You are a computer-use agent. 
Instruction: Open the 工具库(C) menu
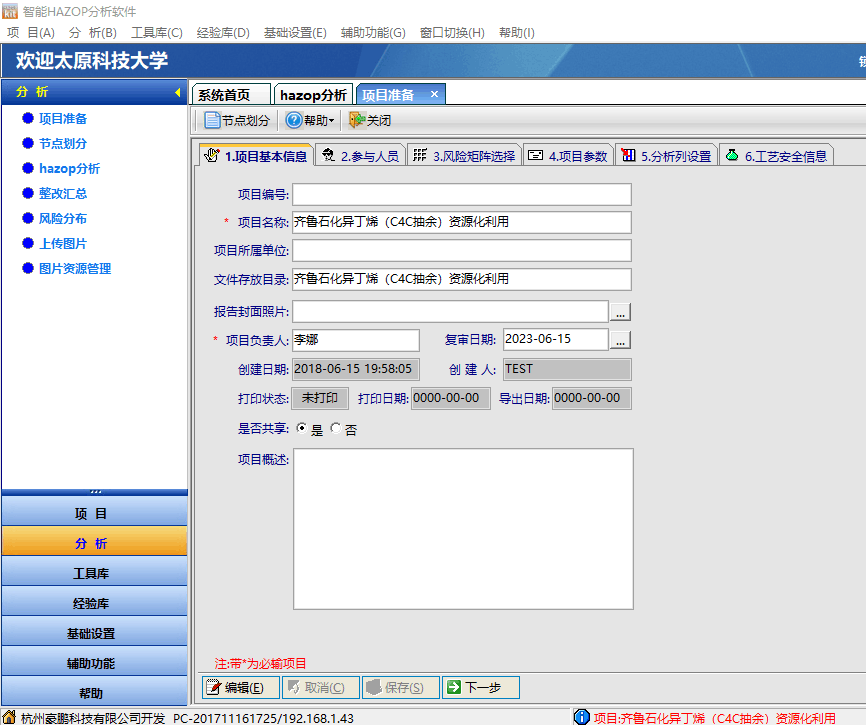coord(156,33)
